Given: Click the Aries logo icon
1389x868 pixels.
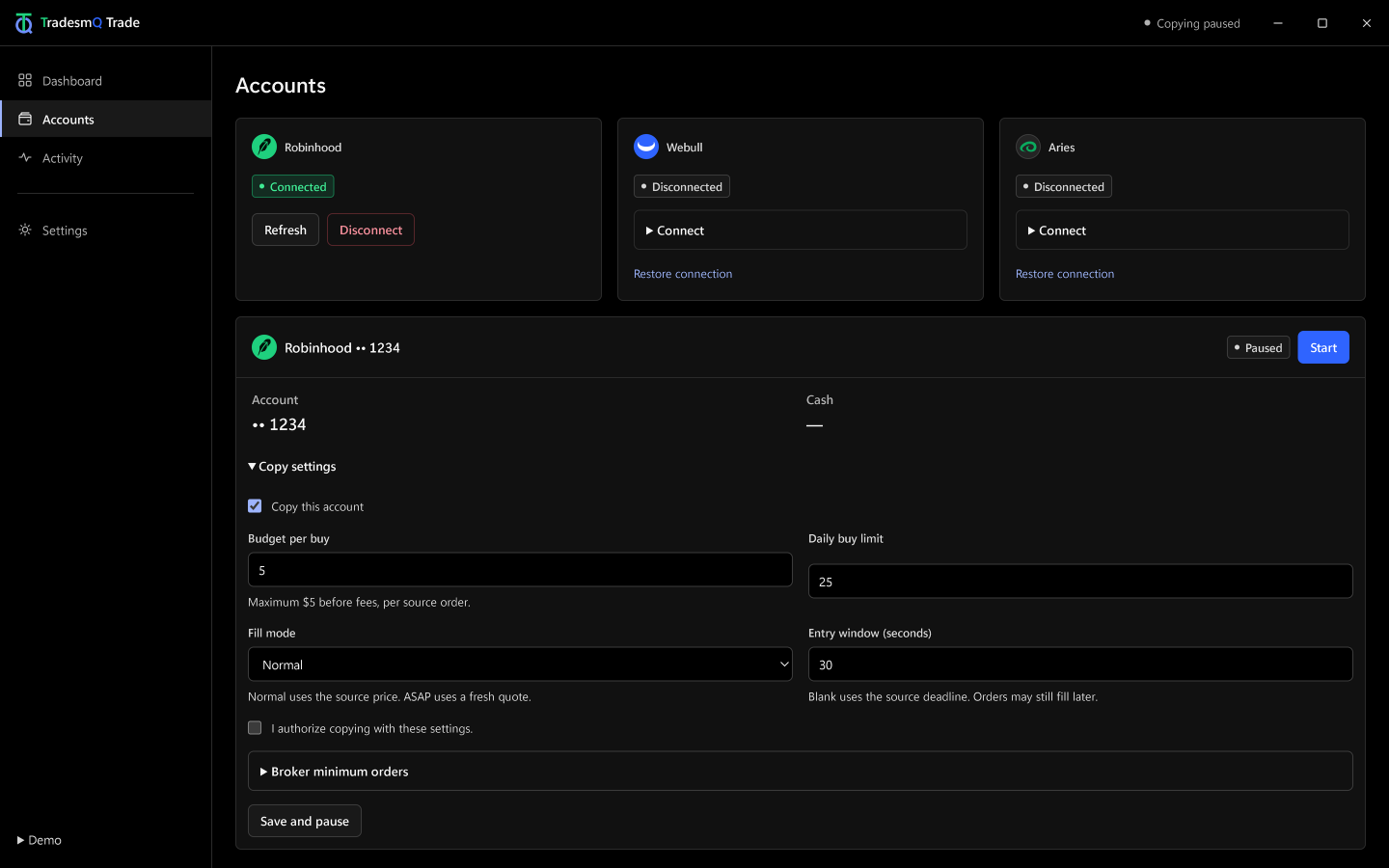Looking at the screenshot, I should [x=1028, y=147].
